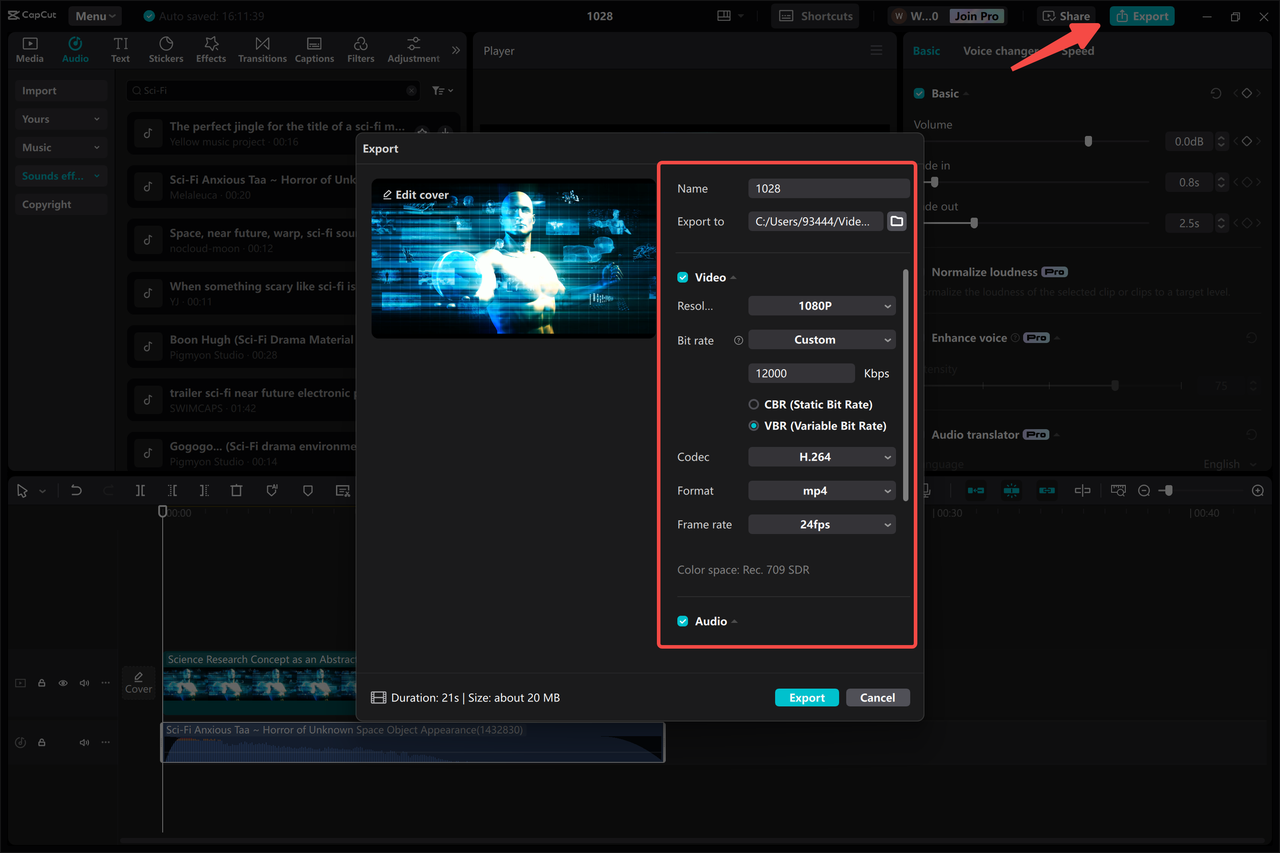Open the Format dropdown showing mp4
This screenshot has height=853, width=1280.
[822, 490]
